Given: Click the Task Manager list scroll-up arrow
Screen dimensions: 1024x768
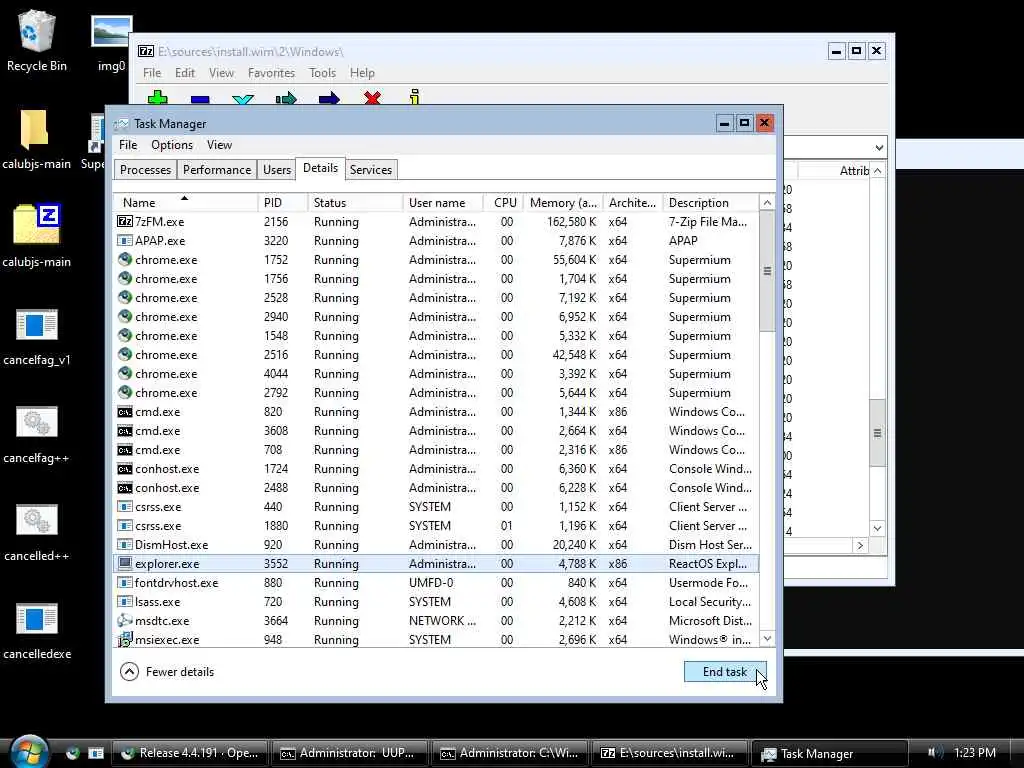Looking at the screenshot, I should click(x=767, y=202).
